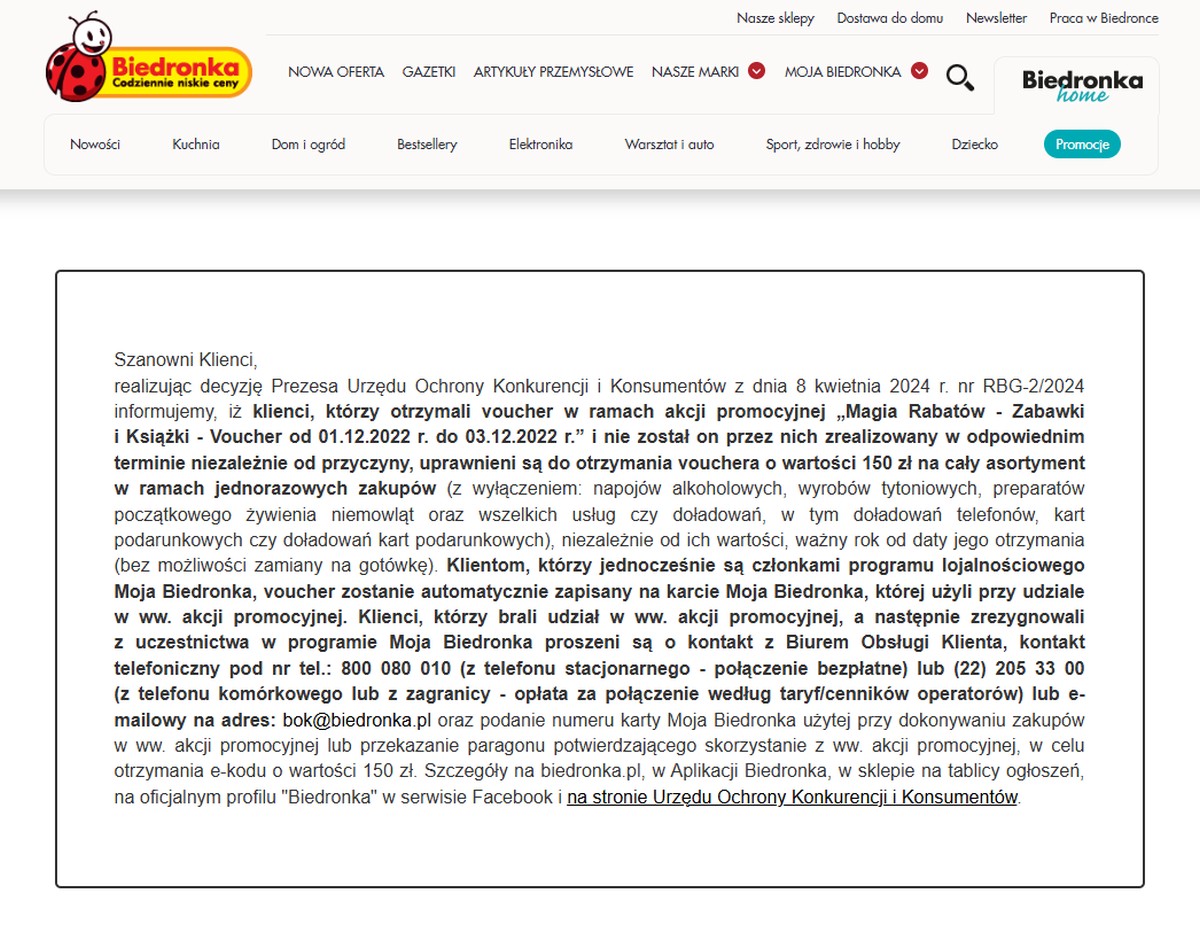Choose the Dom i ogród category
Viewport: 1200px width, 925px height.
tap(308, 144)
